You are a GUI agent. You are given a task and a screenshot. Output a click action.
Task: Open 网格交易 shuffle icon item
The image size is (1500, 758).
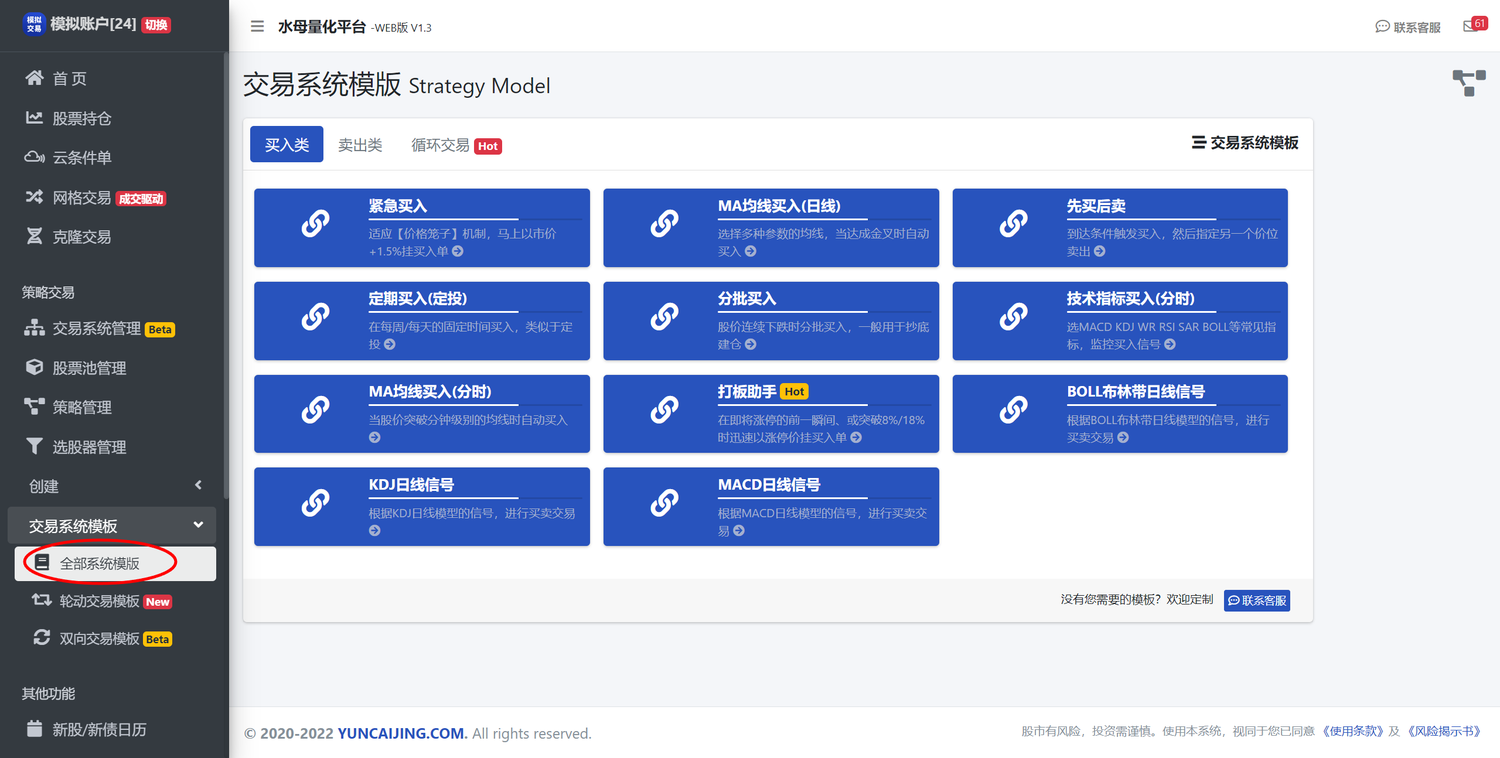coord(81,197)
